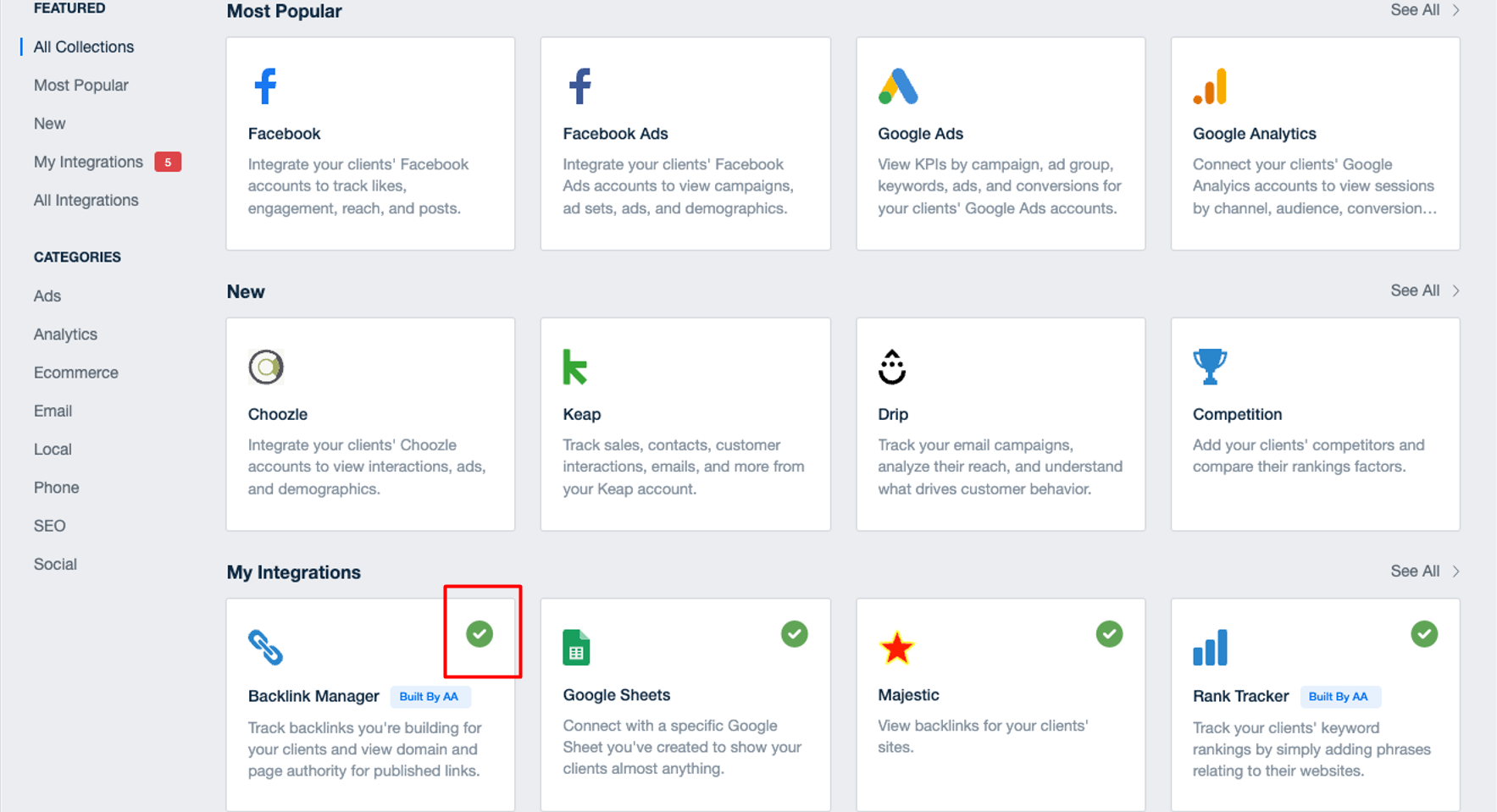Click the Competition trophy icon
The image size is (1497, 812).
(1210, 367)
